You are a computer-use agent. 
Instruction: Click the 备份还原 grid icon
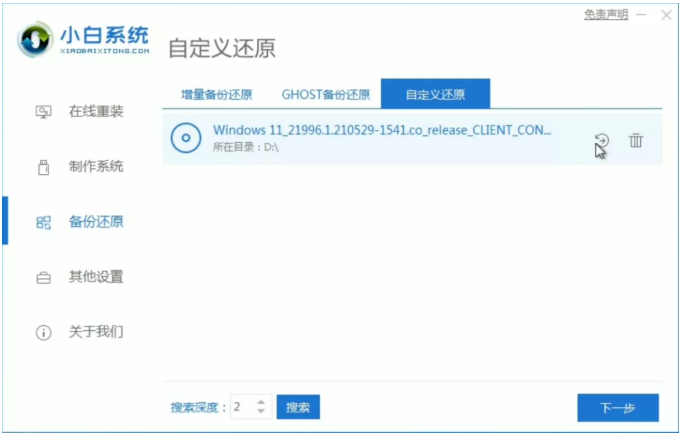(43, 222)
